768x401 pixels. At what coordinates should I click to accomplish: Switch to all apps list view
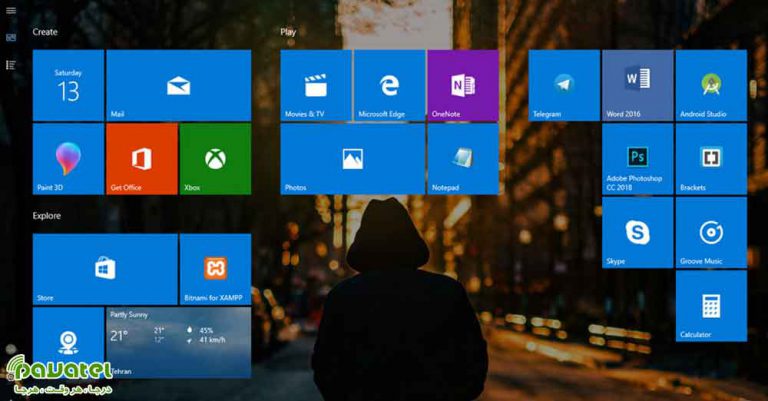(x=11, y=65)
